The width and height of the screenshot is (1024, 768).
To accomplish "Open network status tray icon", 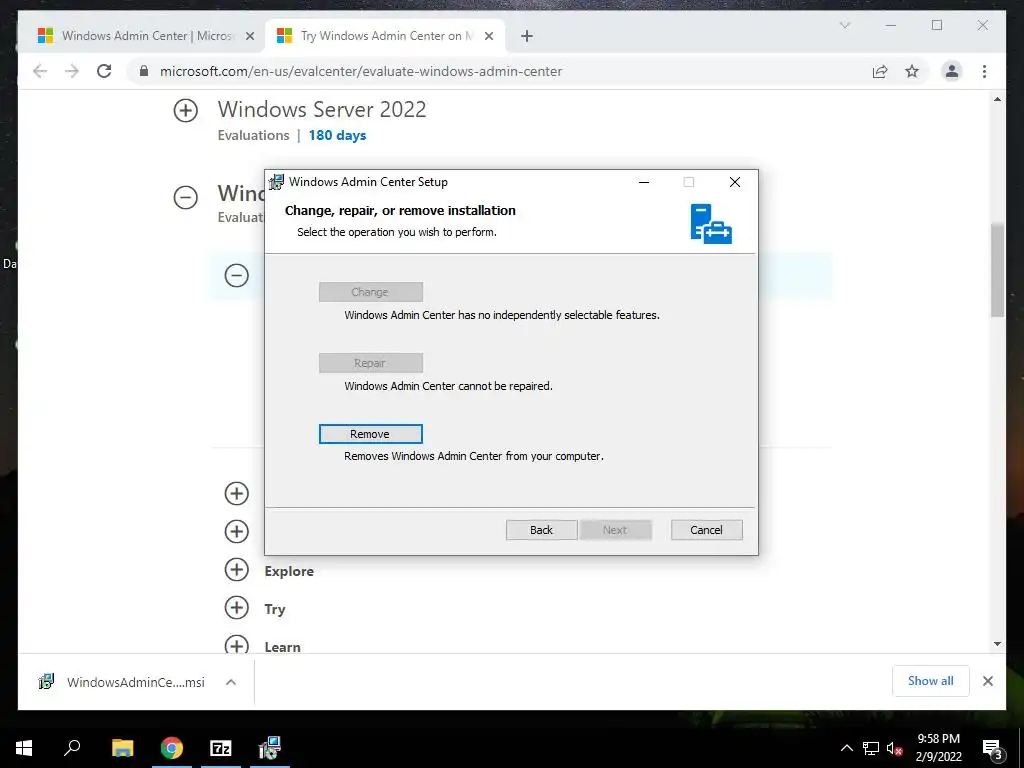I will (871, 748).
